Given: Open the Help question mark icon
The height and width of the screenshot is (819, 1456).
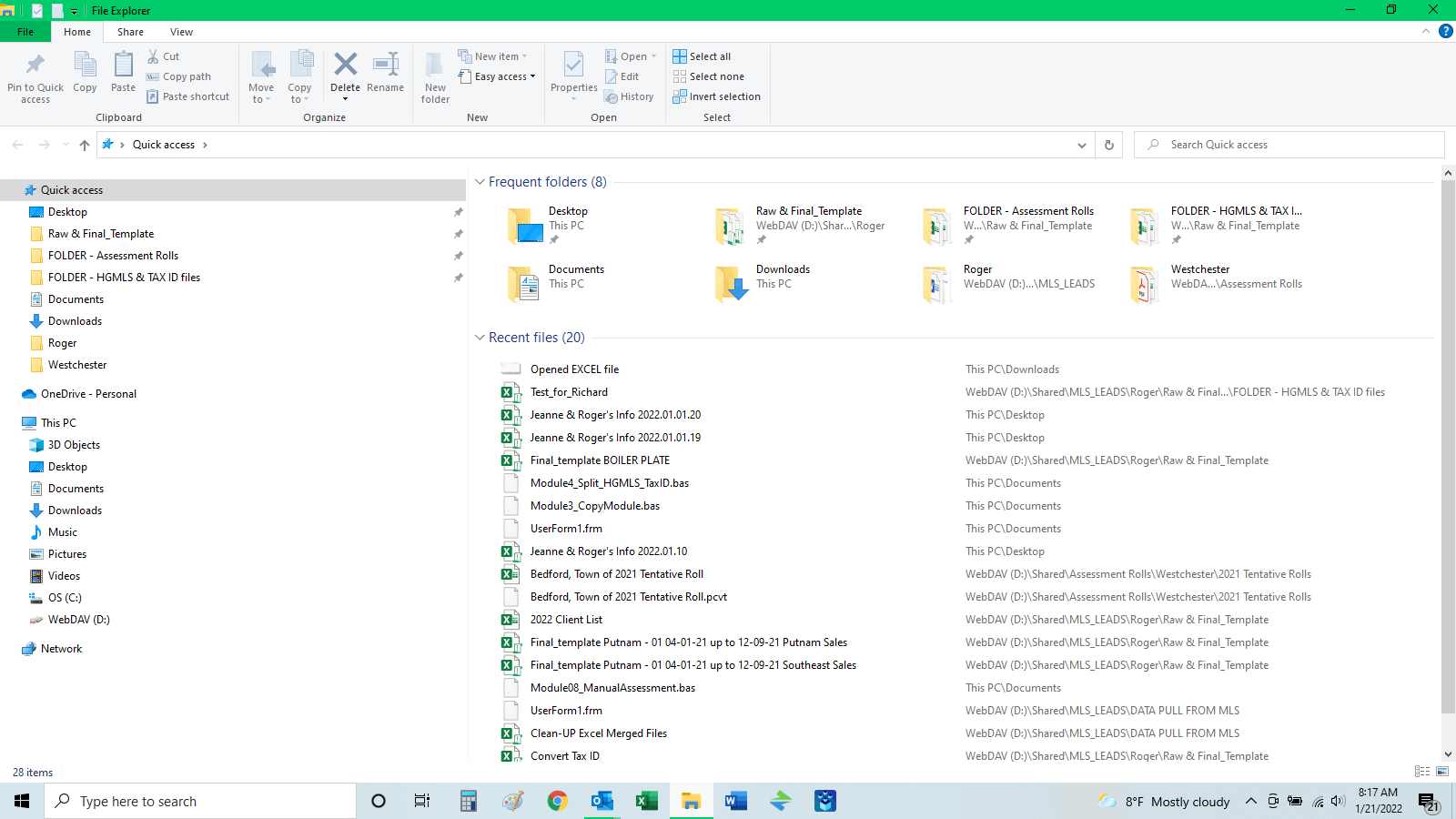Looking at the screenshot, I should coord(1445,31).
